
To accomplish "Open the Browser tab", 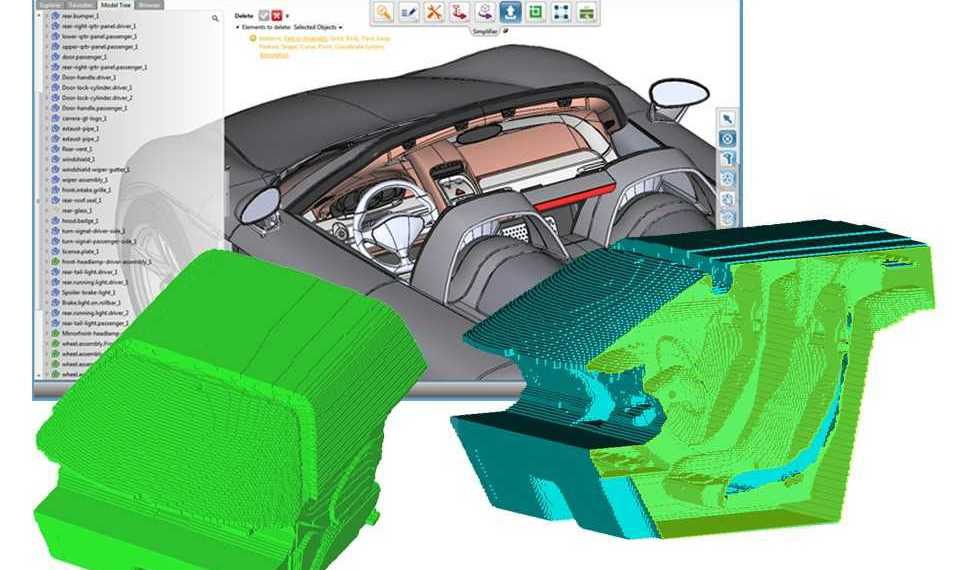I will [x=148, y=4].
